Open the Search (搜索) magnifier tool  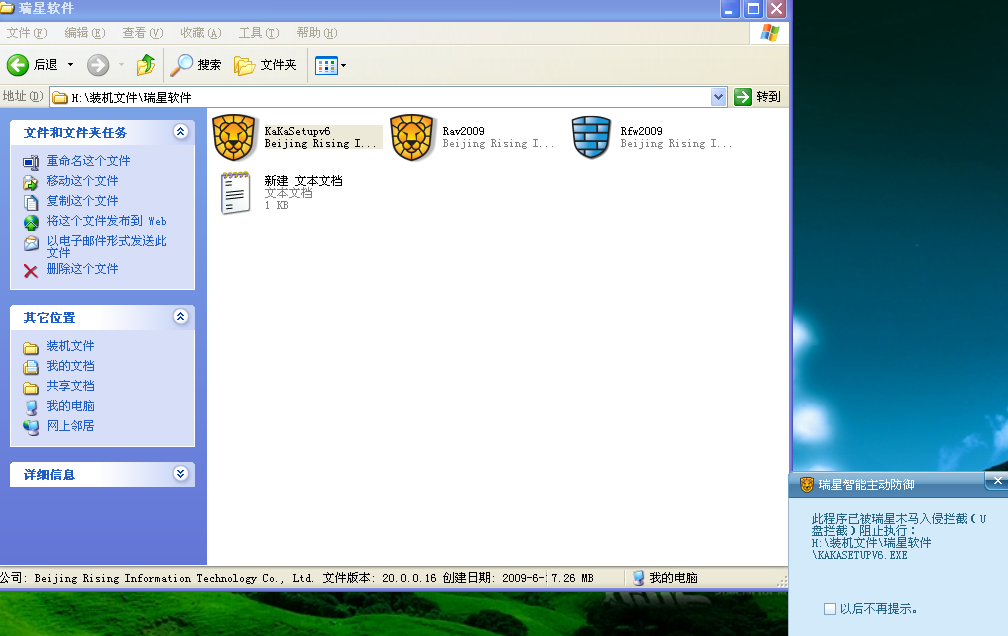pyautogui.click(x=197, y=65)
